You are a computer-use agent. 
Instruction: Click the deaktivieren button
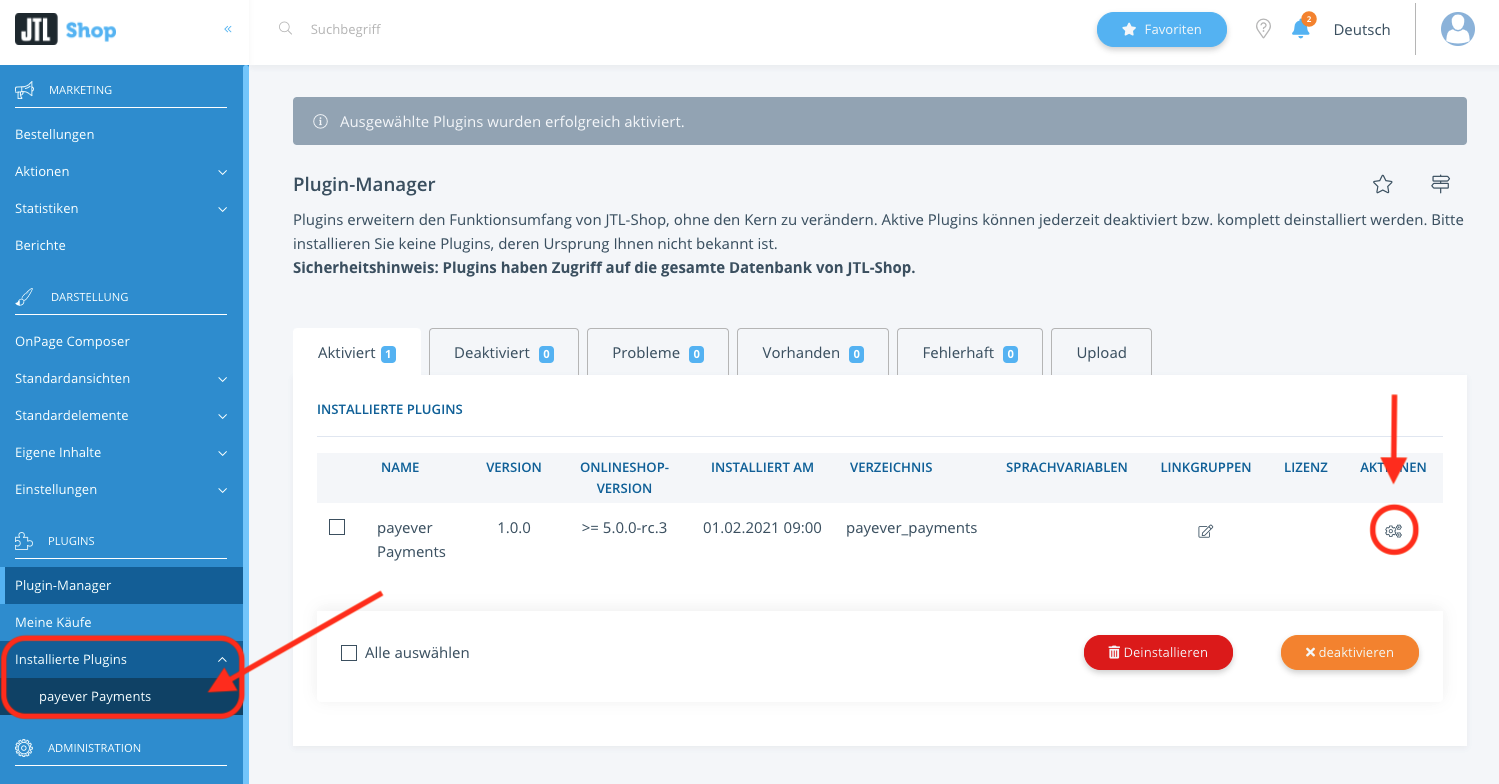point(1350,652)
